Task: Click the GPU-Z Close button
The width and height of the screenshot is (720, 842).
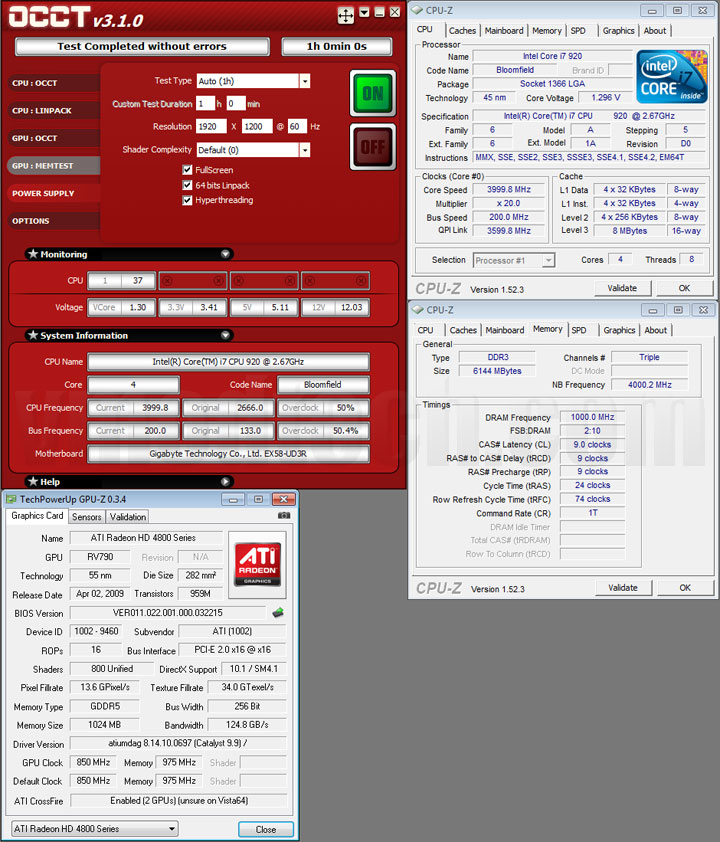Action: coord(266,830)
